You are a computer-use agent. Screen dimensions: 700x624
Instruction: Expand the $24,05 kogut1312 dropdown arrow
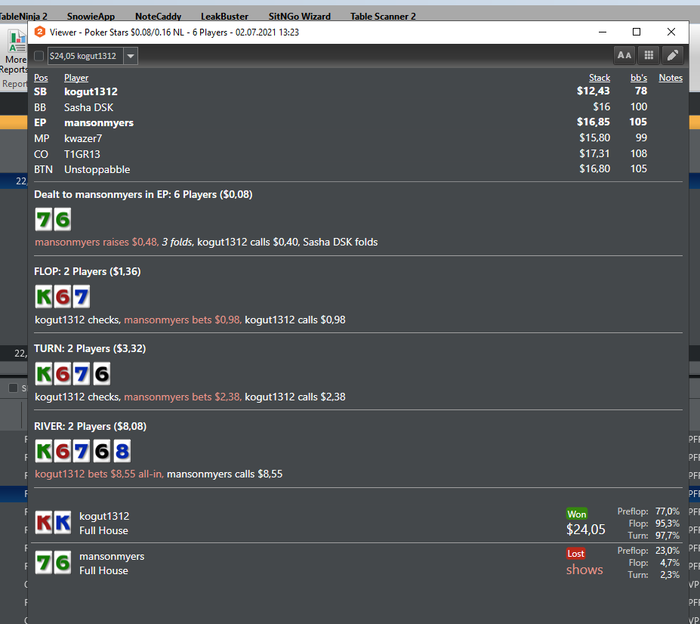(130, 56)
